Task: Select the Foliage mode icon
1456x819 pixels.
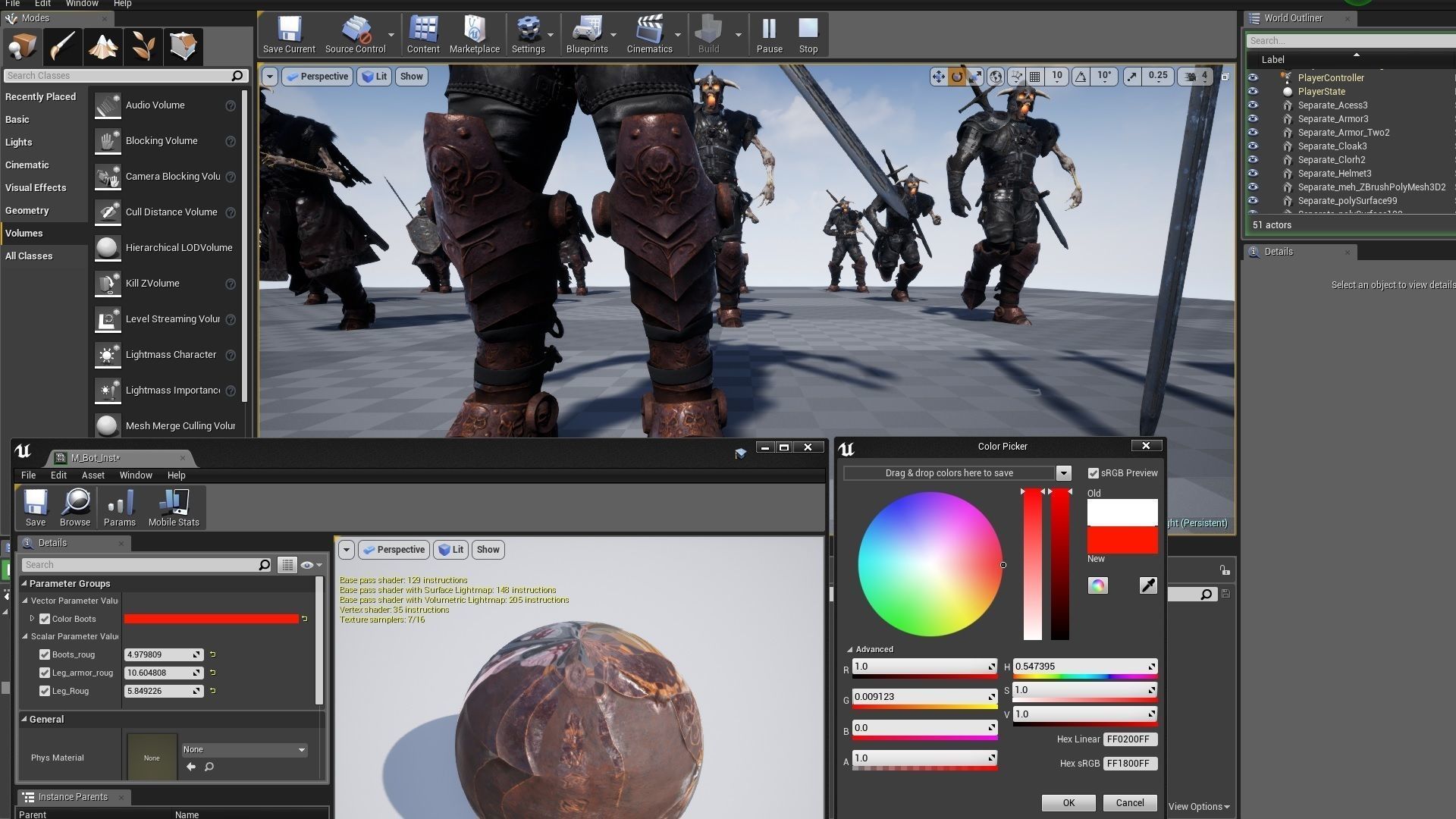Action: (x=143, y=47)
